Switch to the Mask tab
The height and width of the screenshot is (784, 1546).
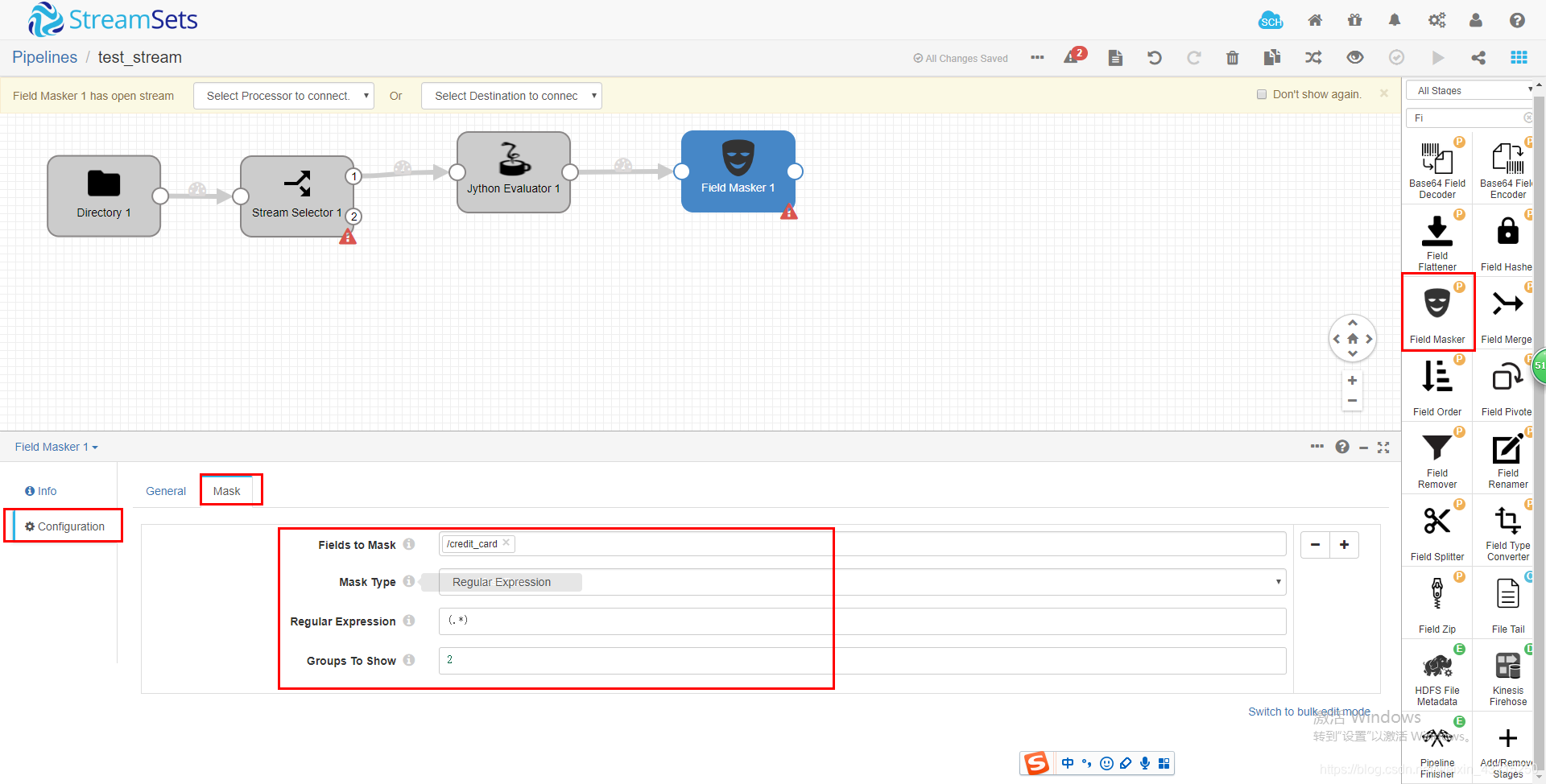coord(227,491)
